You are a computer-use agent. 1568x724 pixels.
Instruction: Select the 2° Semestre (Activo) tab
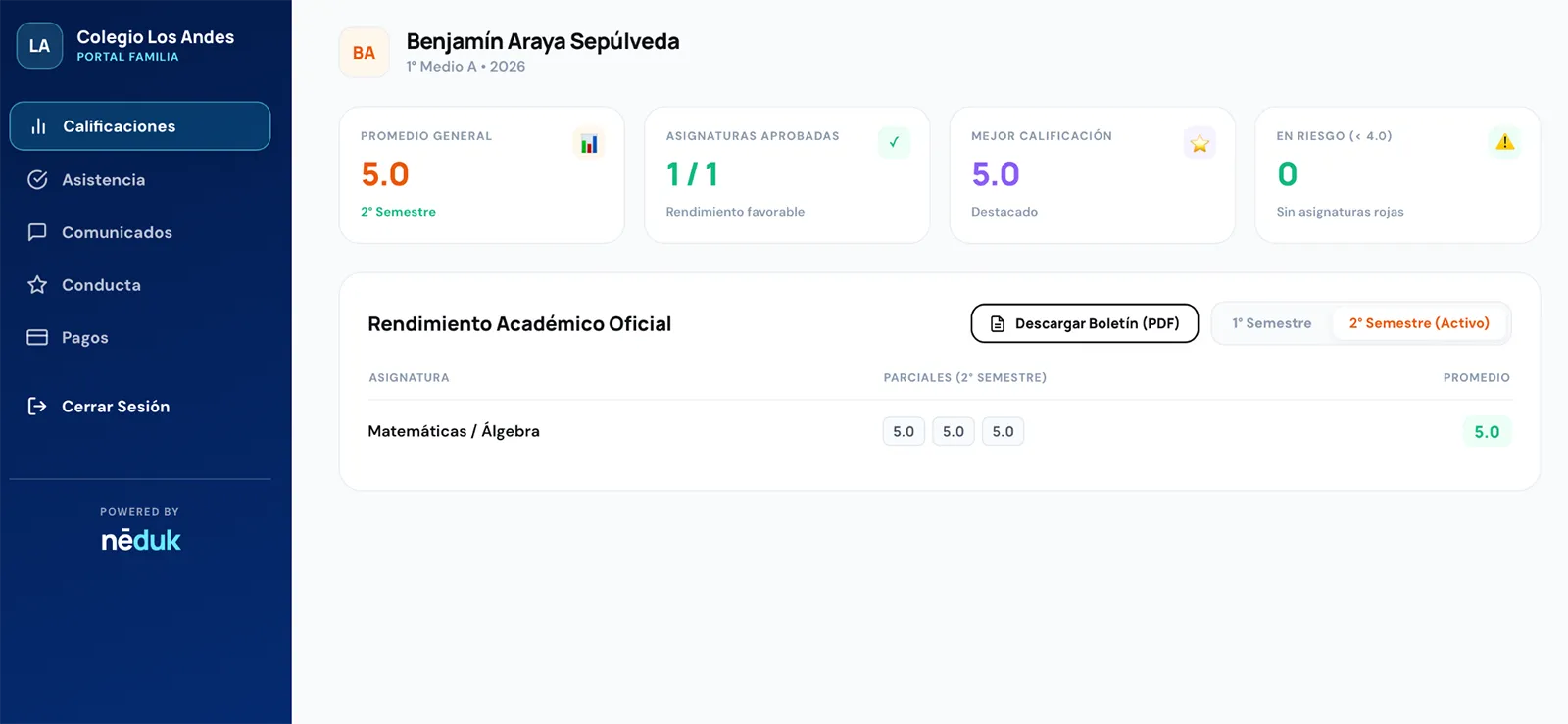(1419, 323)
